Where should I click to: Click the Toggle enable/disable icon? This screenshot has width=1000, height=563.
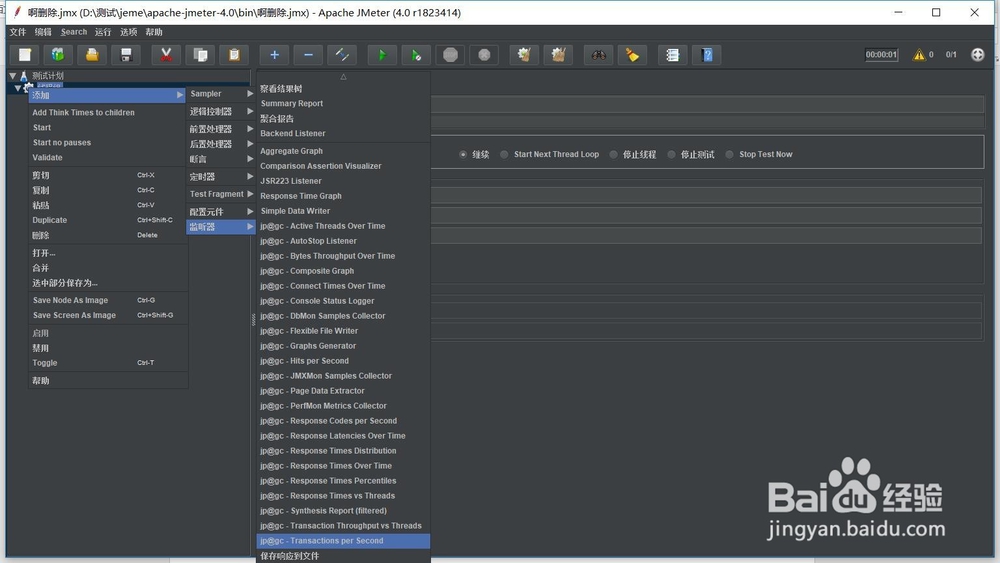pyautogui.click(x=342, y=55)
